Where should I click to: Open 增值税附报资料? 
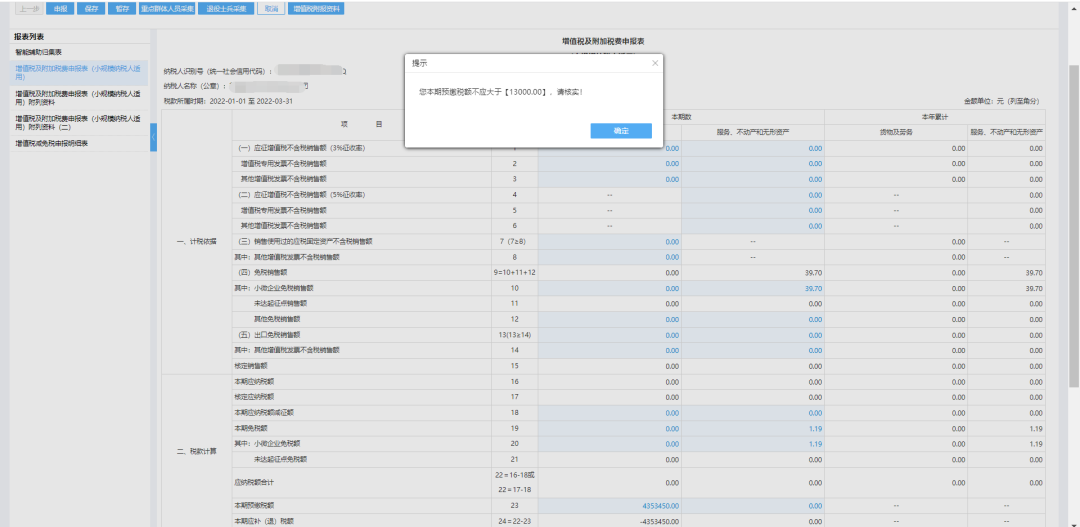[x=314, y=8]
